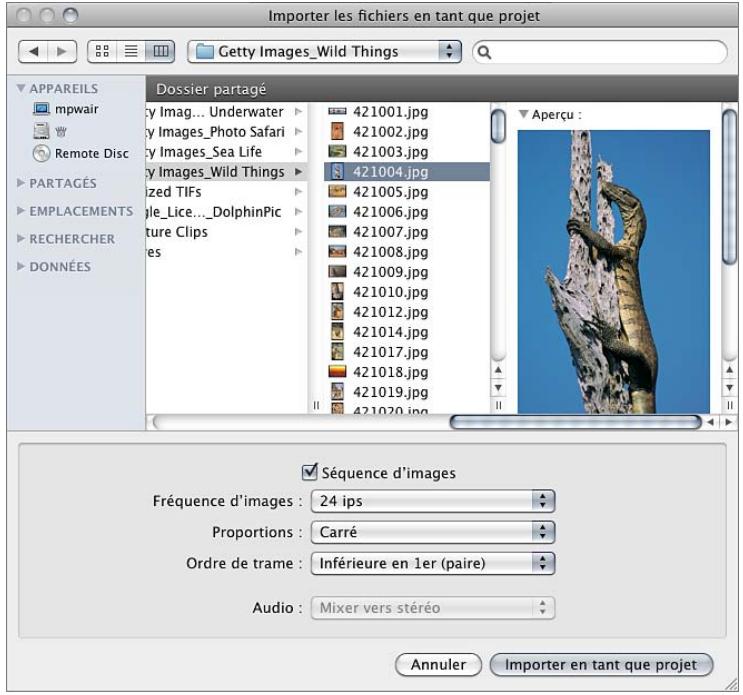Open the Ordre de trame dropdown
The width and height of the screenshot is (743, 695).
[x=433, y=563]
